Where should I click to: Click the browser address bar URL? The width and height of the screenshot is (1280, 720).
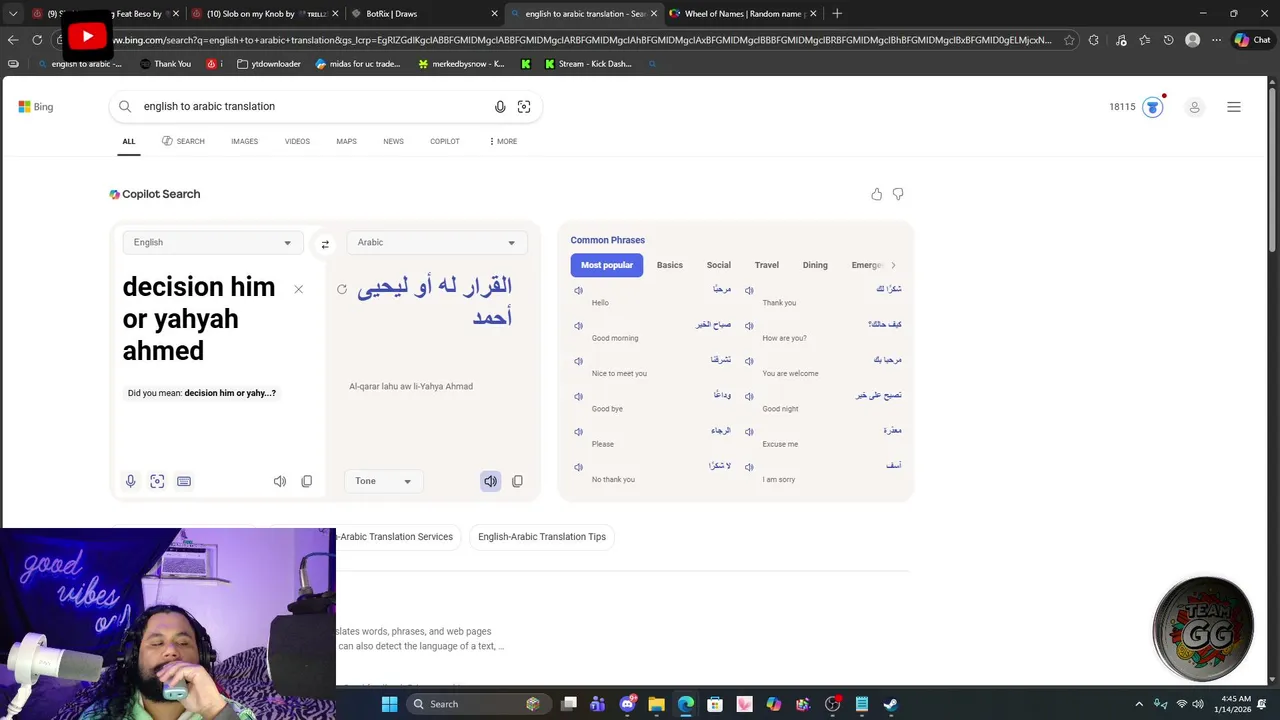coord(580,40)
